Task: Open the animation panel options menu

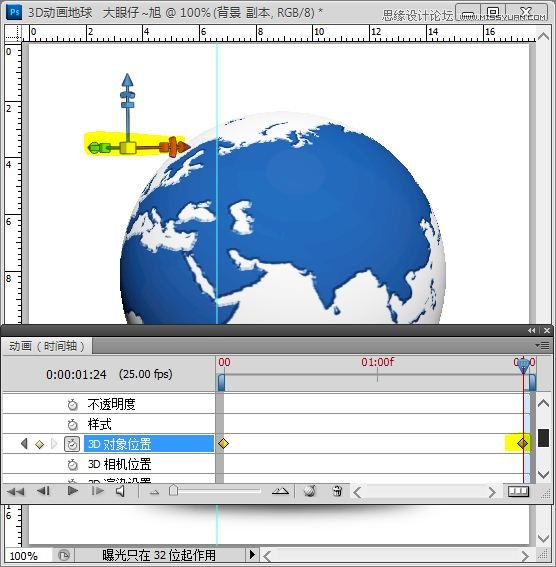Action: [542, 346]
